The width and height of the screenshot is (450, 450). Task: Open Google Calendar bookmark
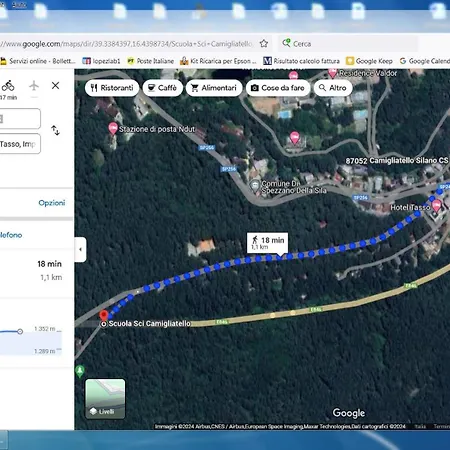[x=425, y=61]
